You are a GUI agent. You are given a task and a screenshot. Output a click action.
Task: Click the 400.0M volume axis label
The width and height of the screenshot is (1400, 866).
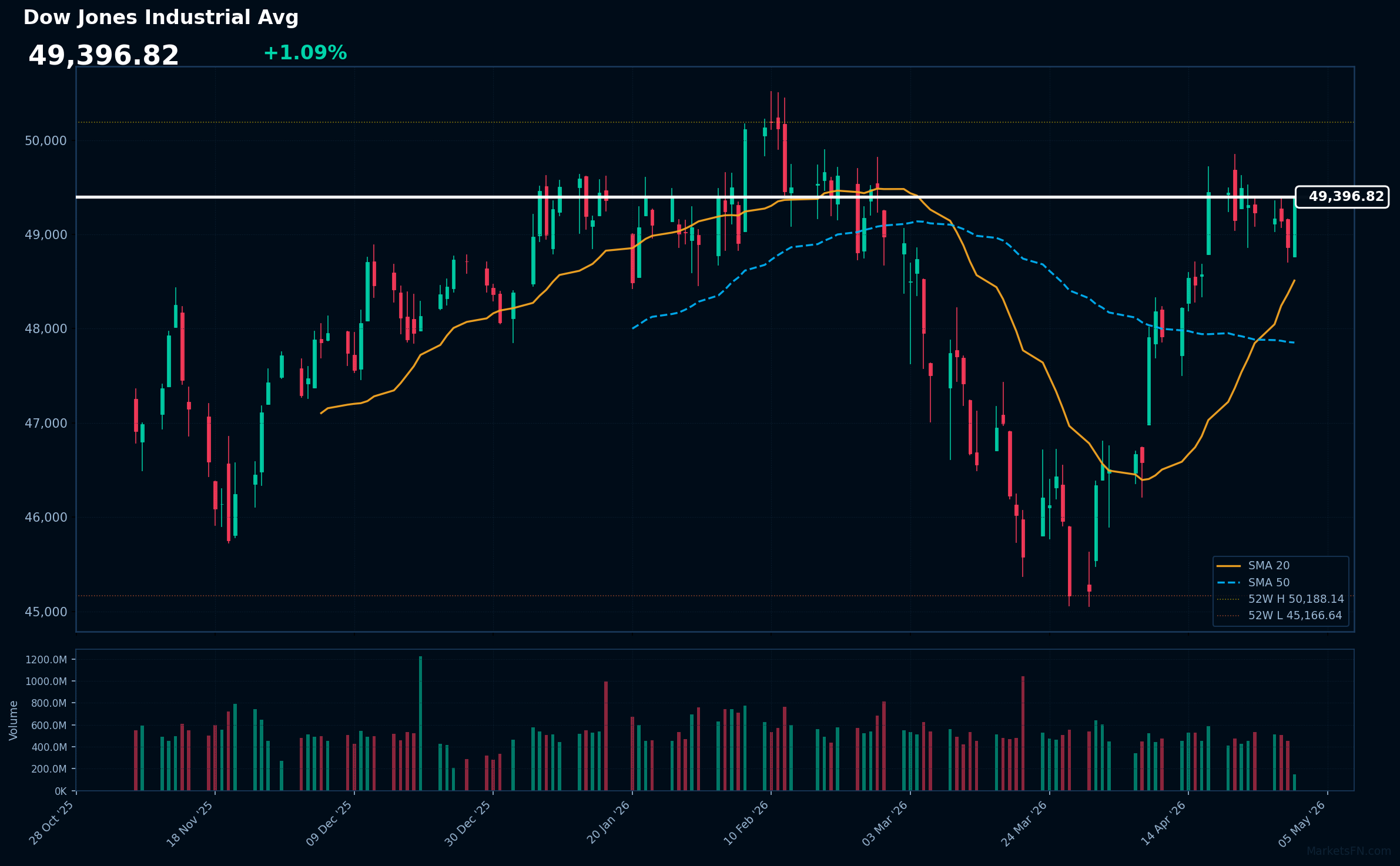(x=48, y=747)
